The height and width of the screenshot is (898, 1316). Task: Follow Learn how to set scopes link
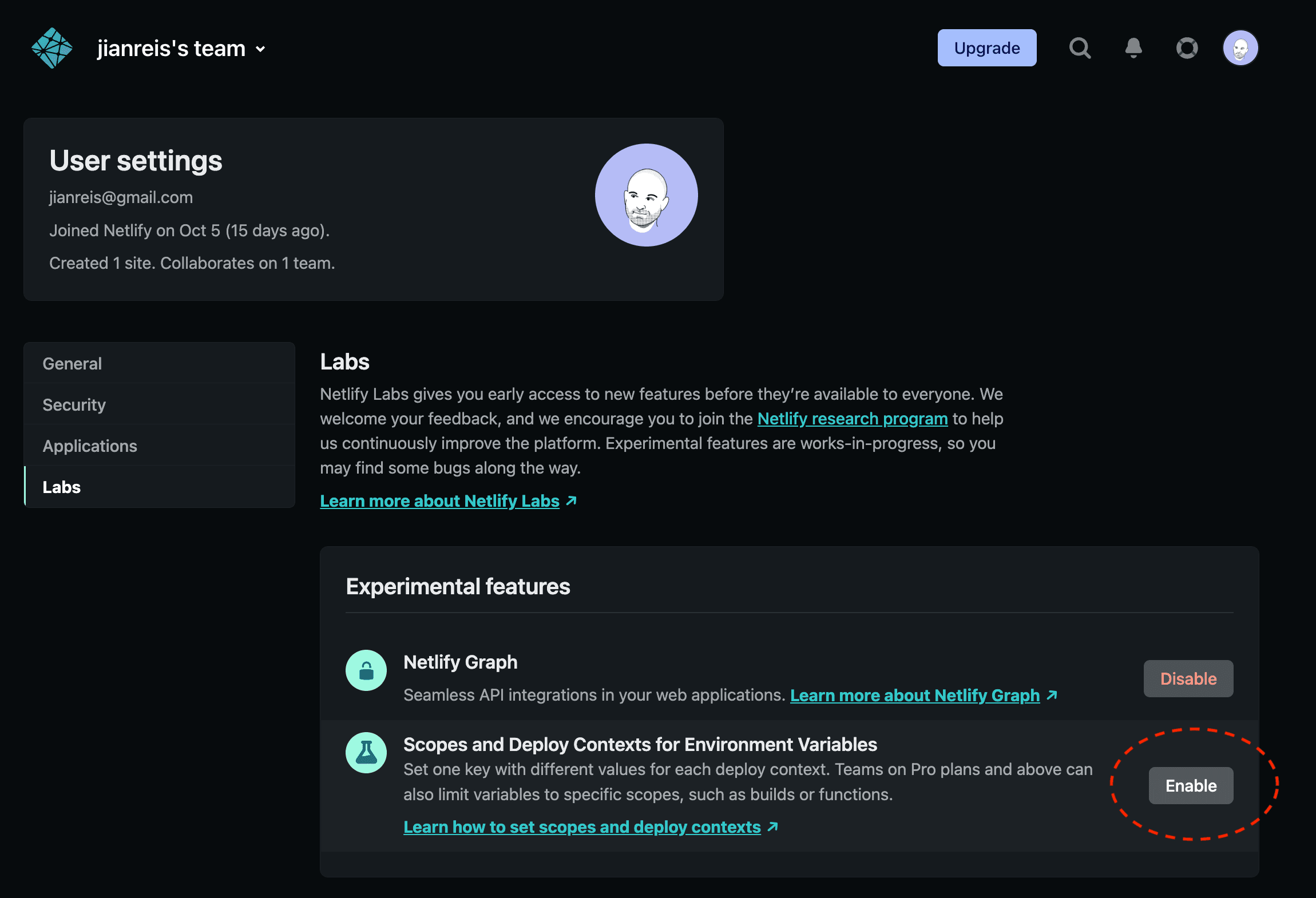click(582, 827)
